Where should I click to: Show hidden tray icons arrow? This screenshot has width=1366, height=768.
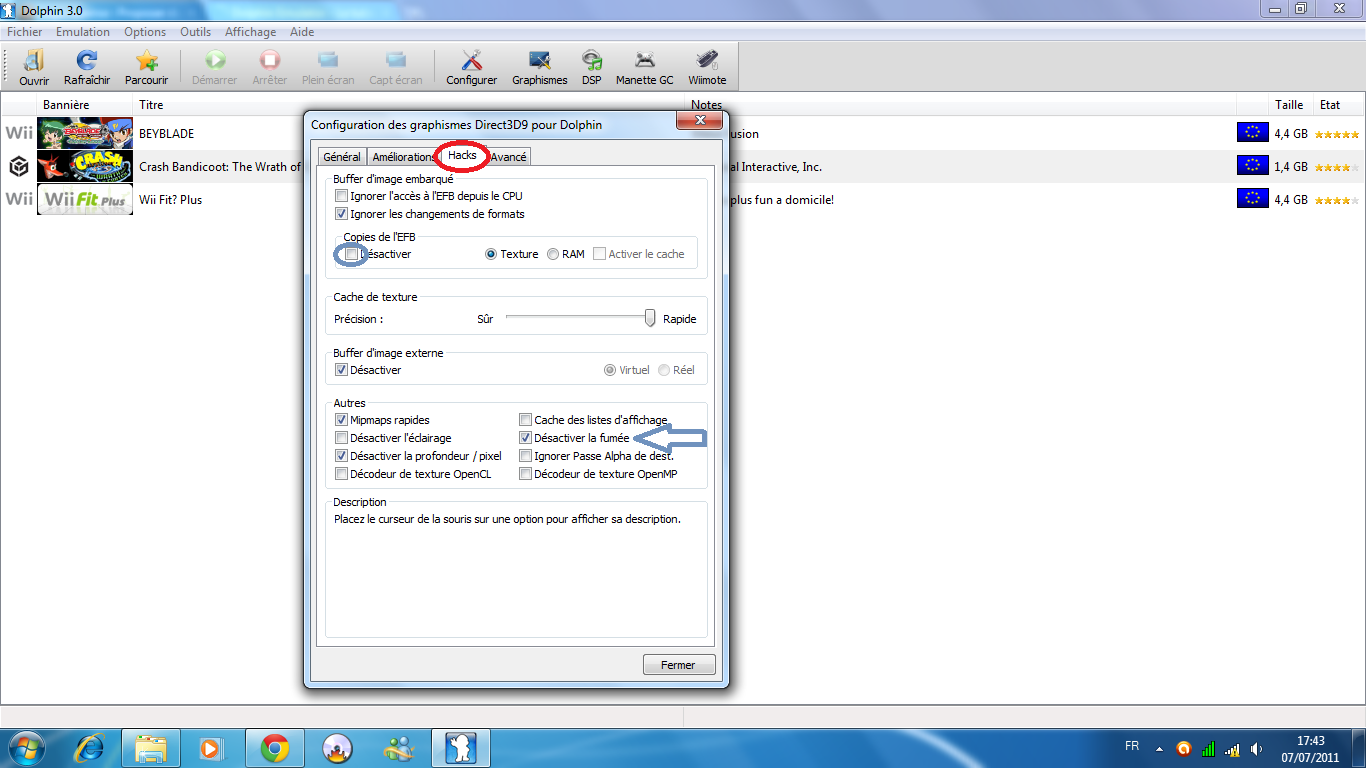tap(1160, 748)
